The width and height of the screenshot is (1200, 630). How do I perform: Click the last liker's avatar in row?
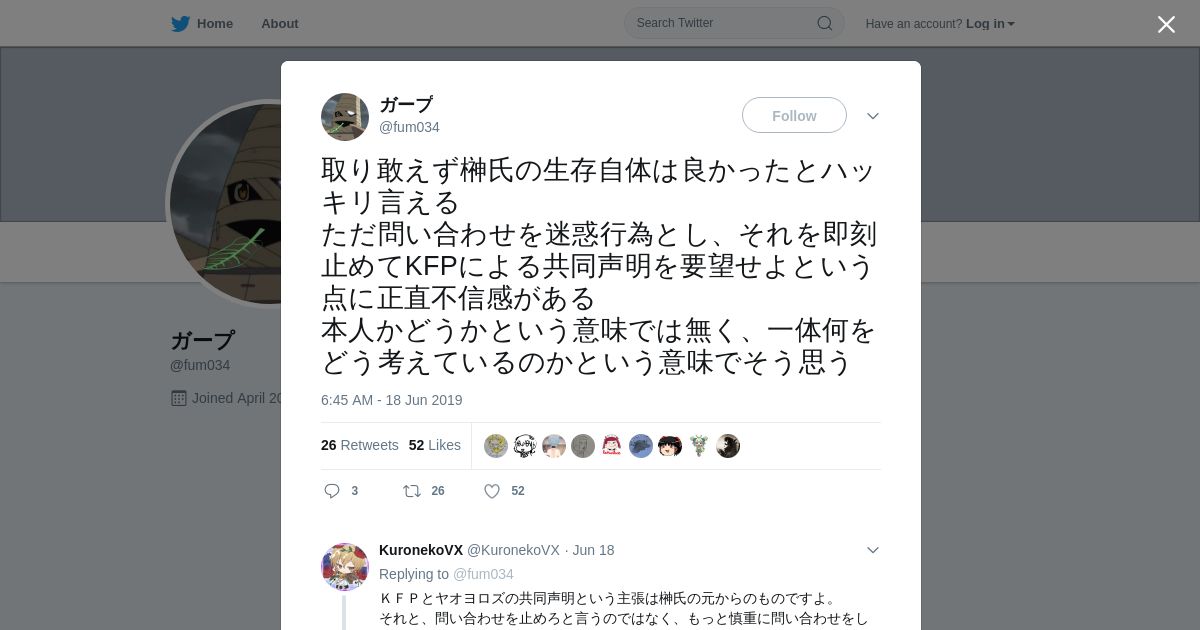tap(728, 446)
